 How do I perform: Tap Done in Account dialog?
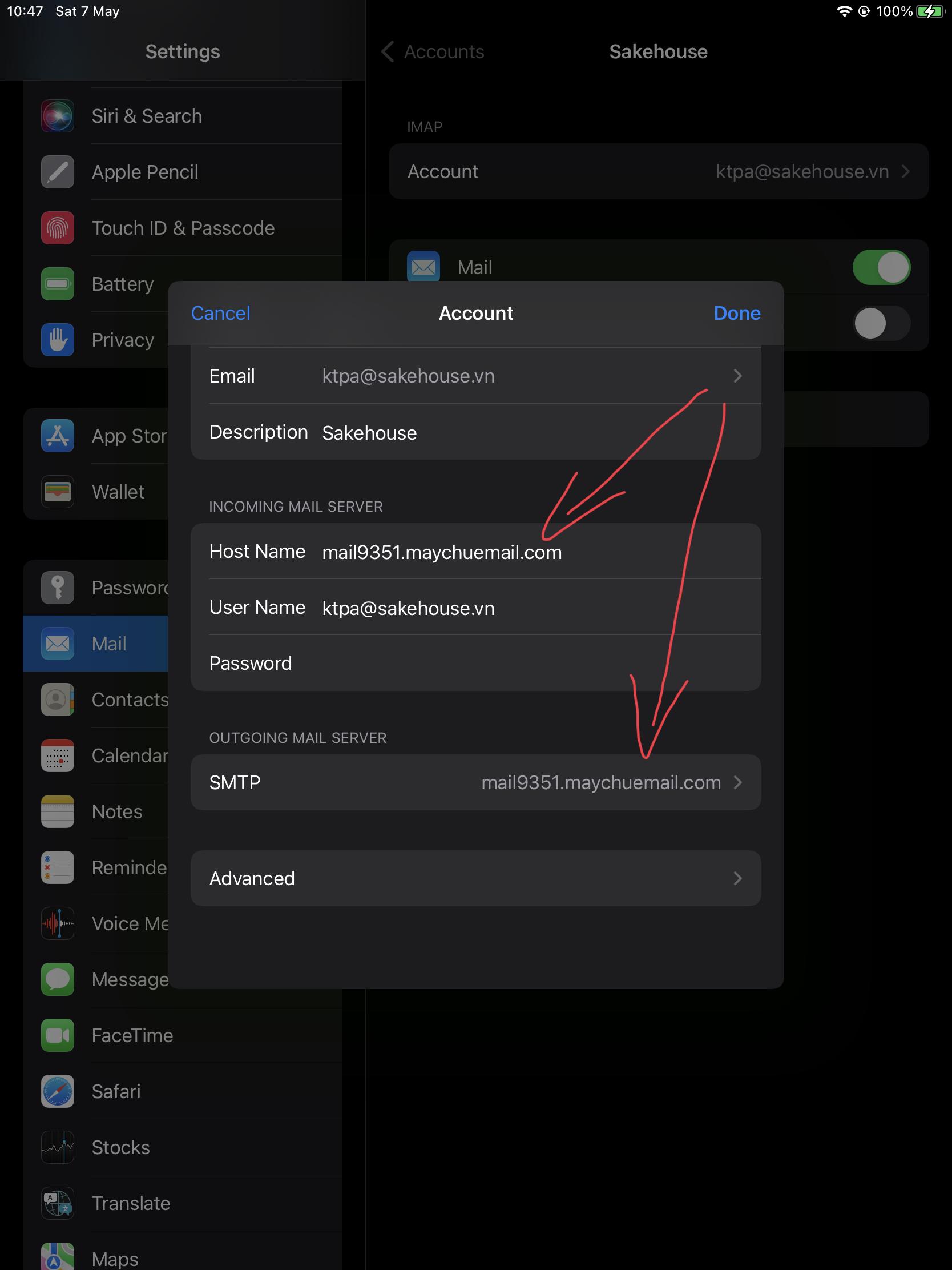pos(737,313)
